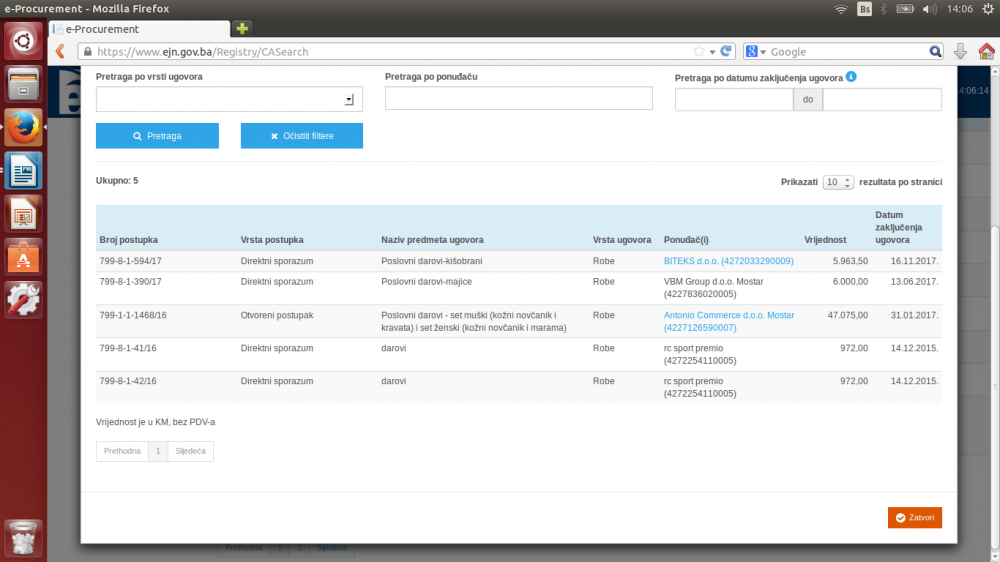Click the Vrijednost column header
1000x562 pixels.
tap(825, 240)
